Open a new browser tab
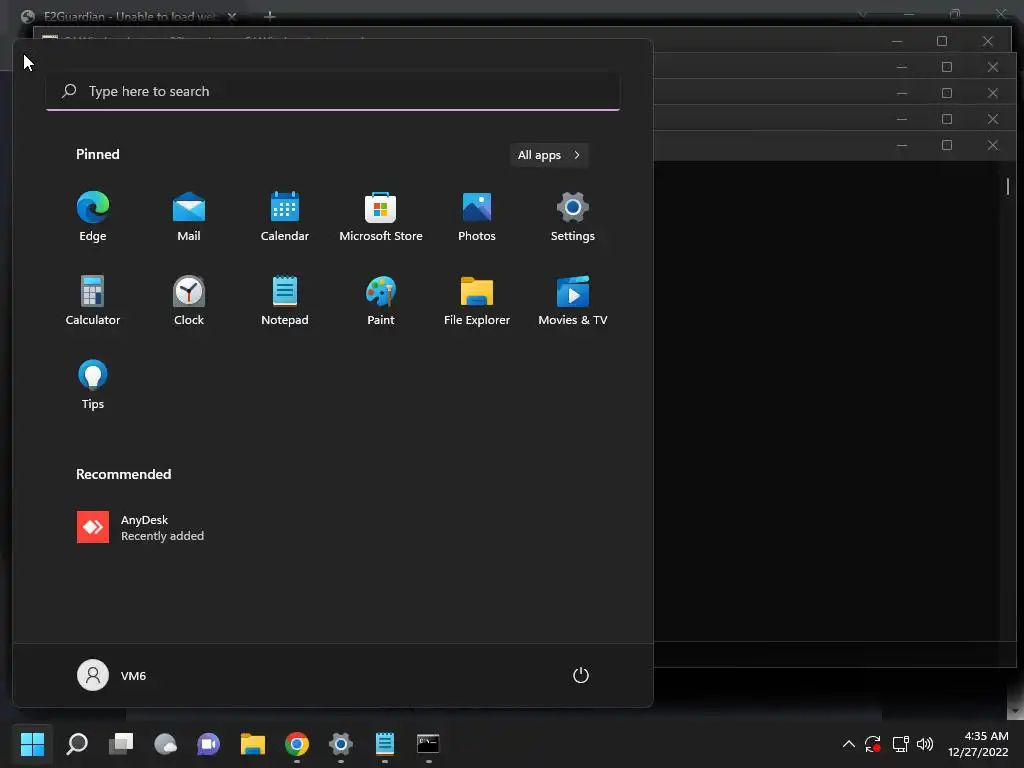 270,16
